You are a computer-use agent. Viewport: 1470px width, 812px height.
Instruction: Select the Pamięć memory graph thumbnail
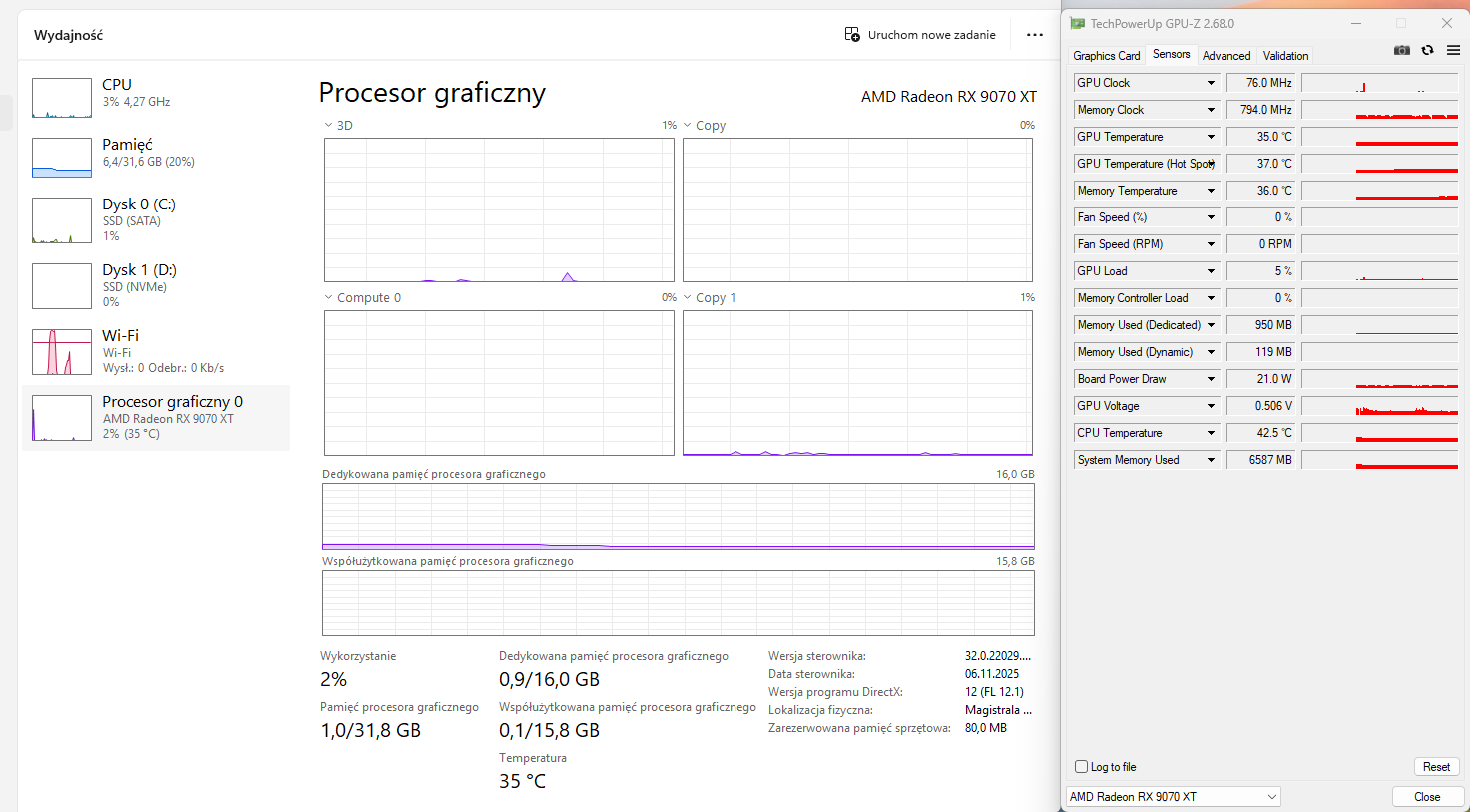(x=62, y=158)
